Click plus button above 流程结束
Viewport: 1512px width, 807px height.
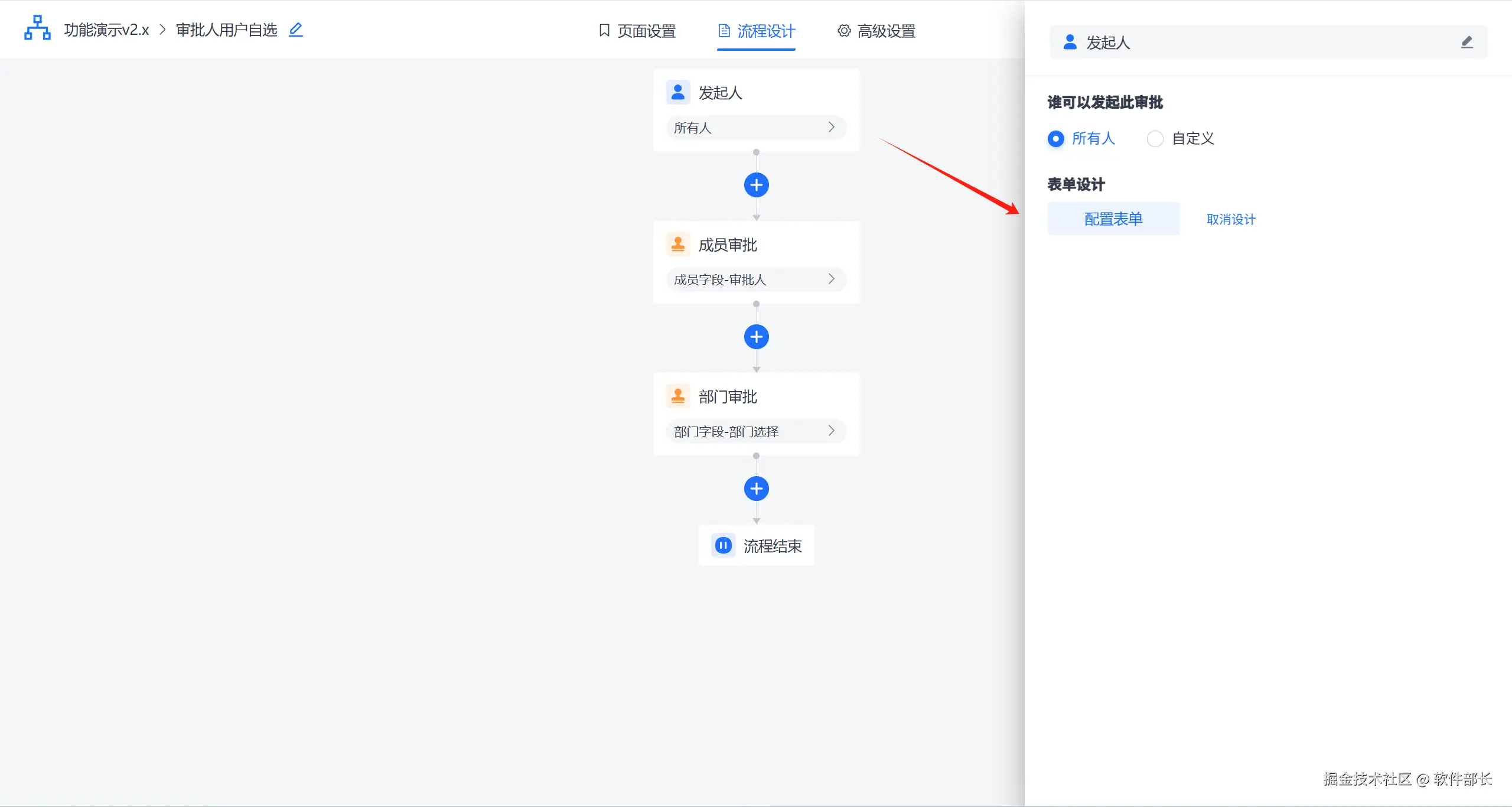pos(756,489)
